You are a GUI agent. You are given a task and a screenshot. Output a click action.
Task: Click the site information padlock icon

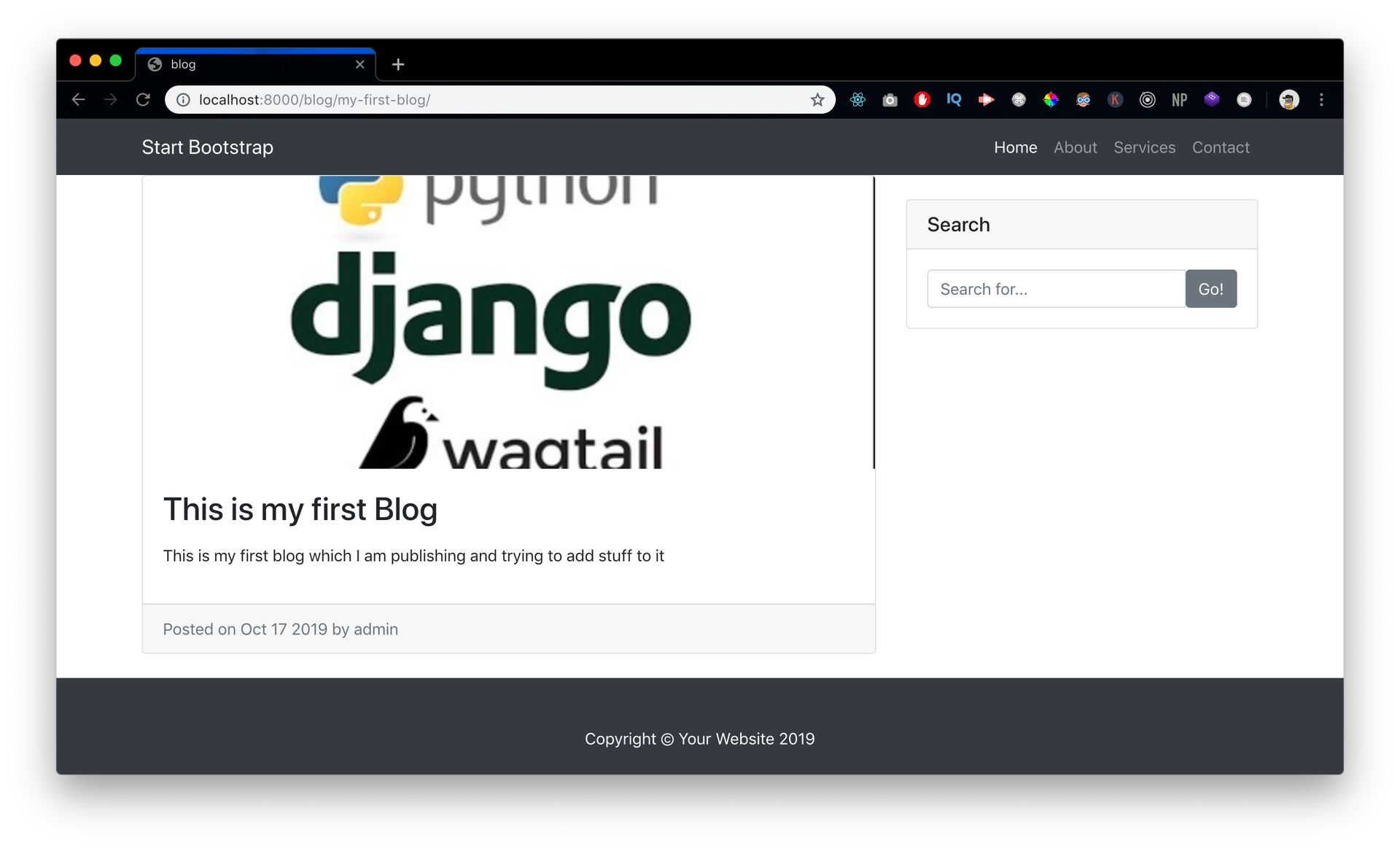[183, 99]
